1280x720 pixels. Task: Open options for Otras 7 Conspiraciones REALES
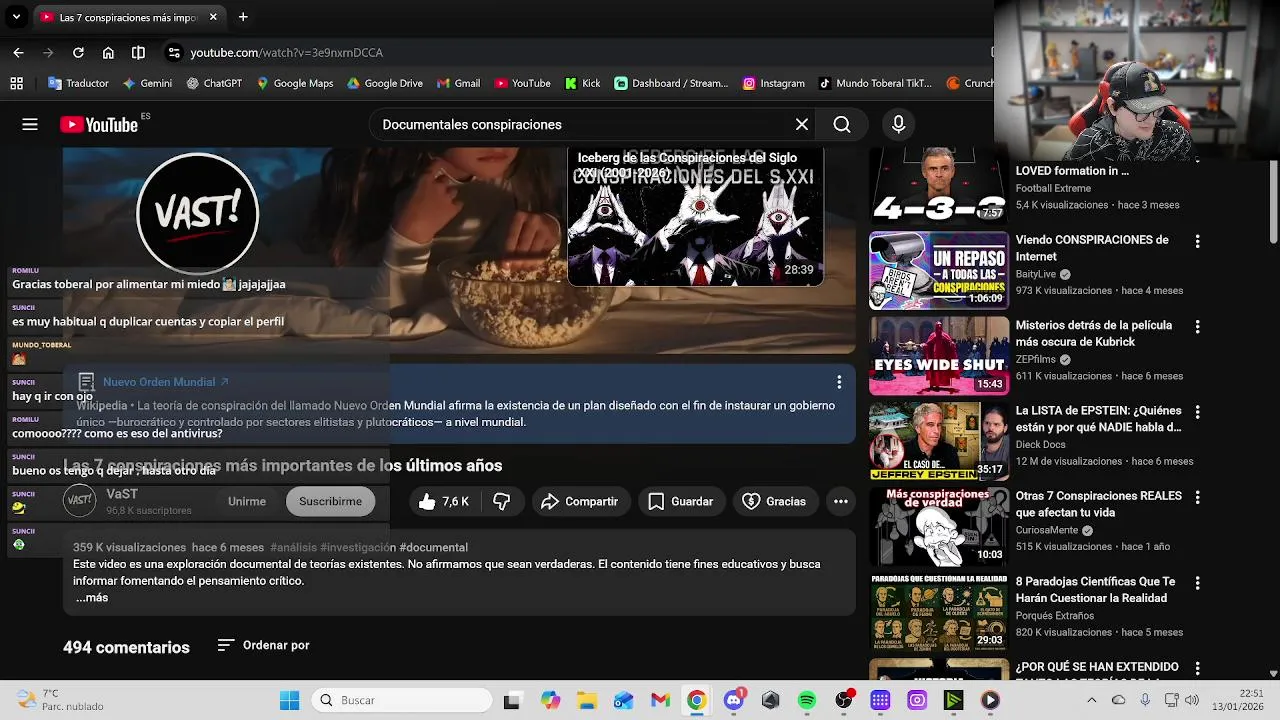click(1197, 497)
